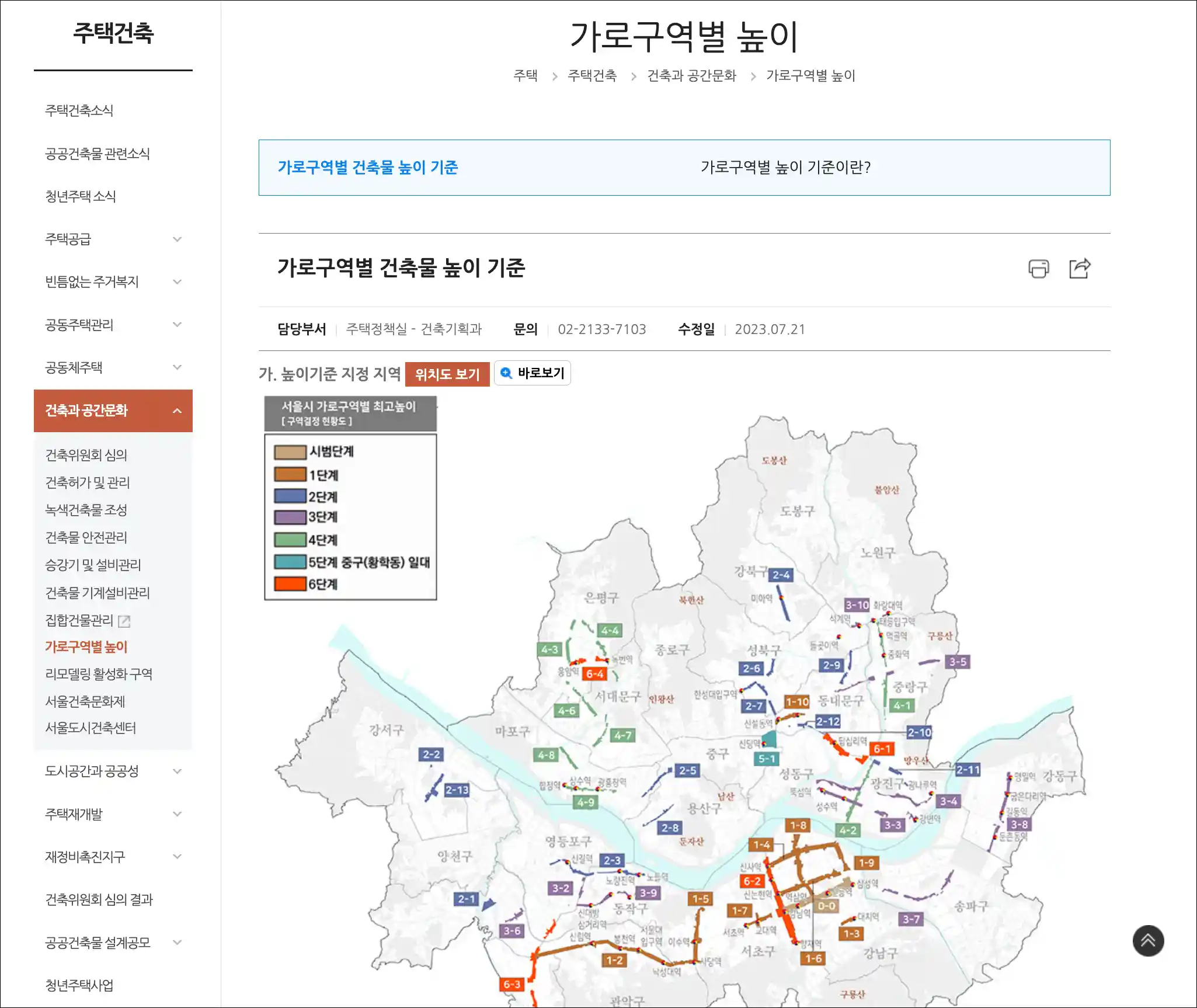Open 리모델링 활성화 구역 sidebar link
The width and height of the screenshot is (1197, 1008).
[99, 674]
